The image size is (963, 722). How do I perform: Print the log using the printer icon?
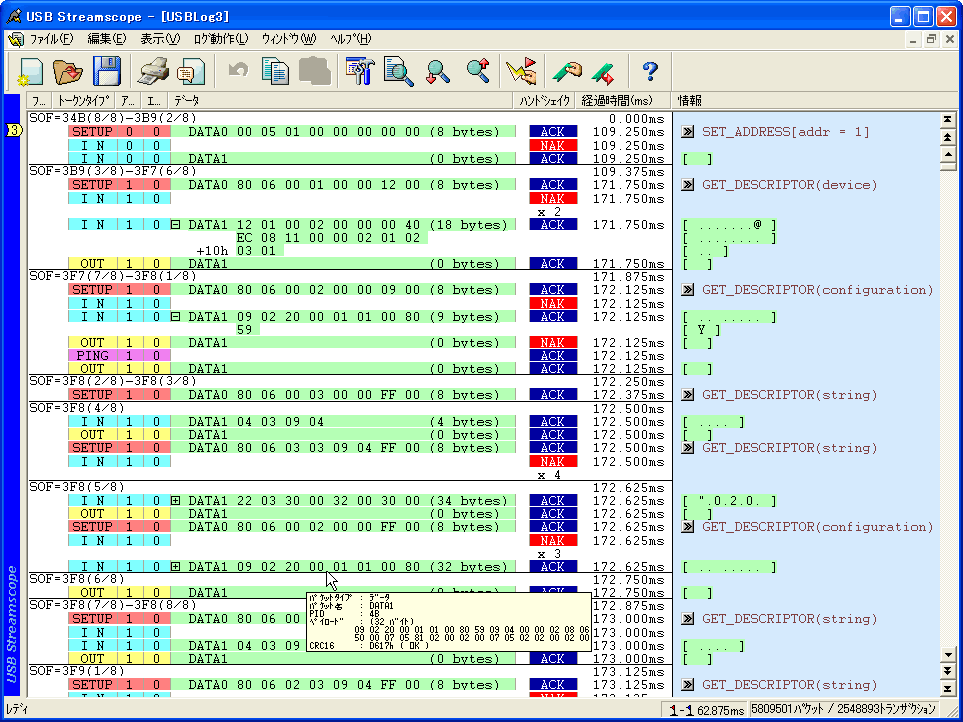(154, 71)
